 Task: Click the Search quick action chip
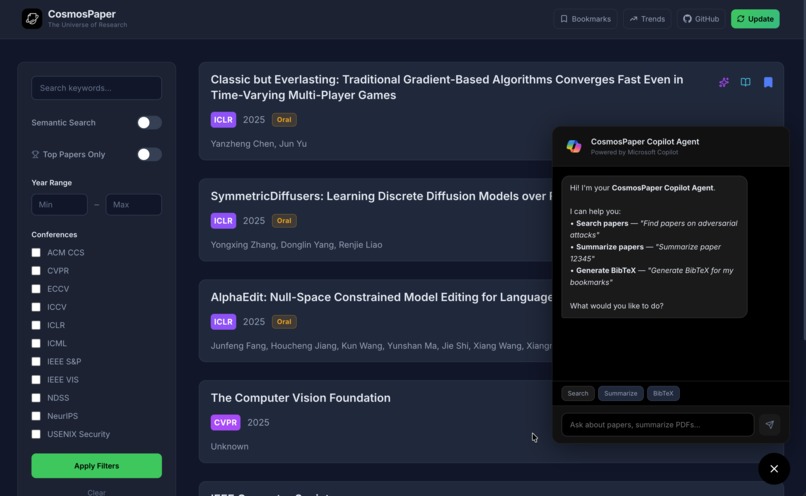[x=578, y=393]
